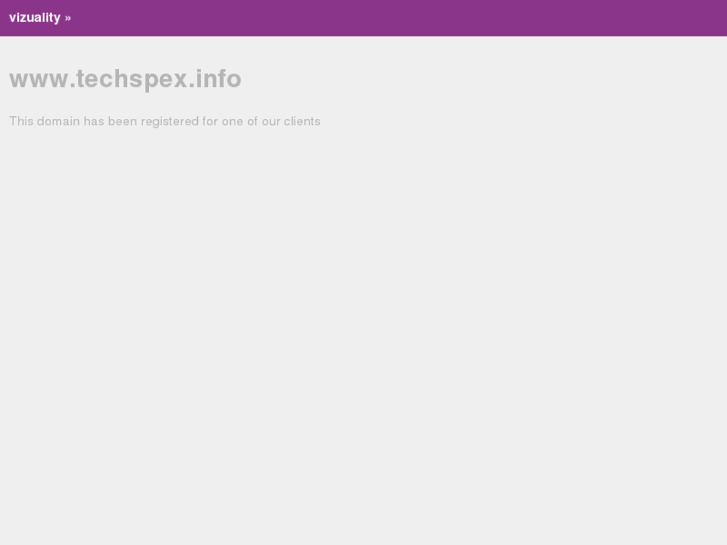This screenshot has height=545, width=727.
Task: Click the "This domain has been registered" sentence
Action: coord(165,121)
